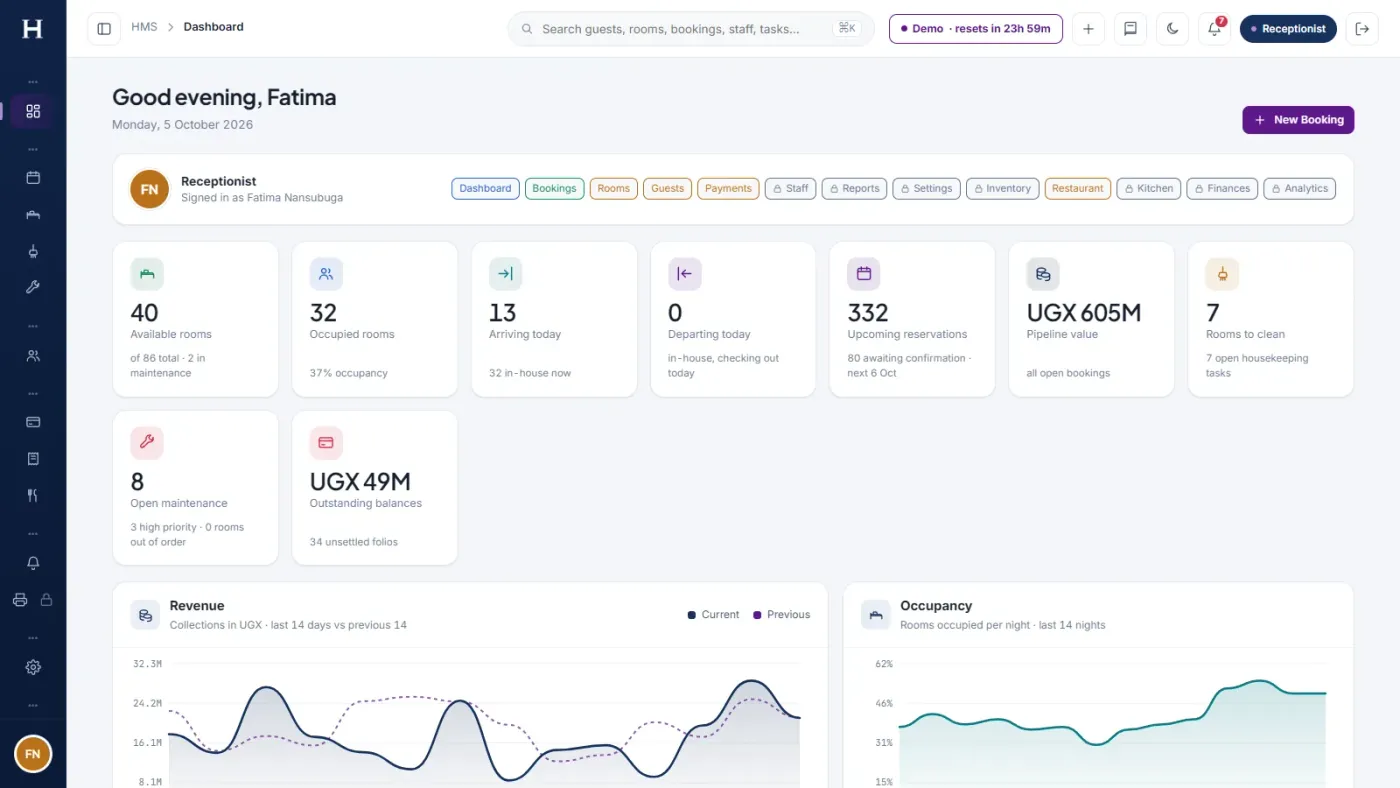This screenshot has width=1400, height=788.
Task: Click the locked Reports chip
Action: 854,188
